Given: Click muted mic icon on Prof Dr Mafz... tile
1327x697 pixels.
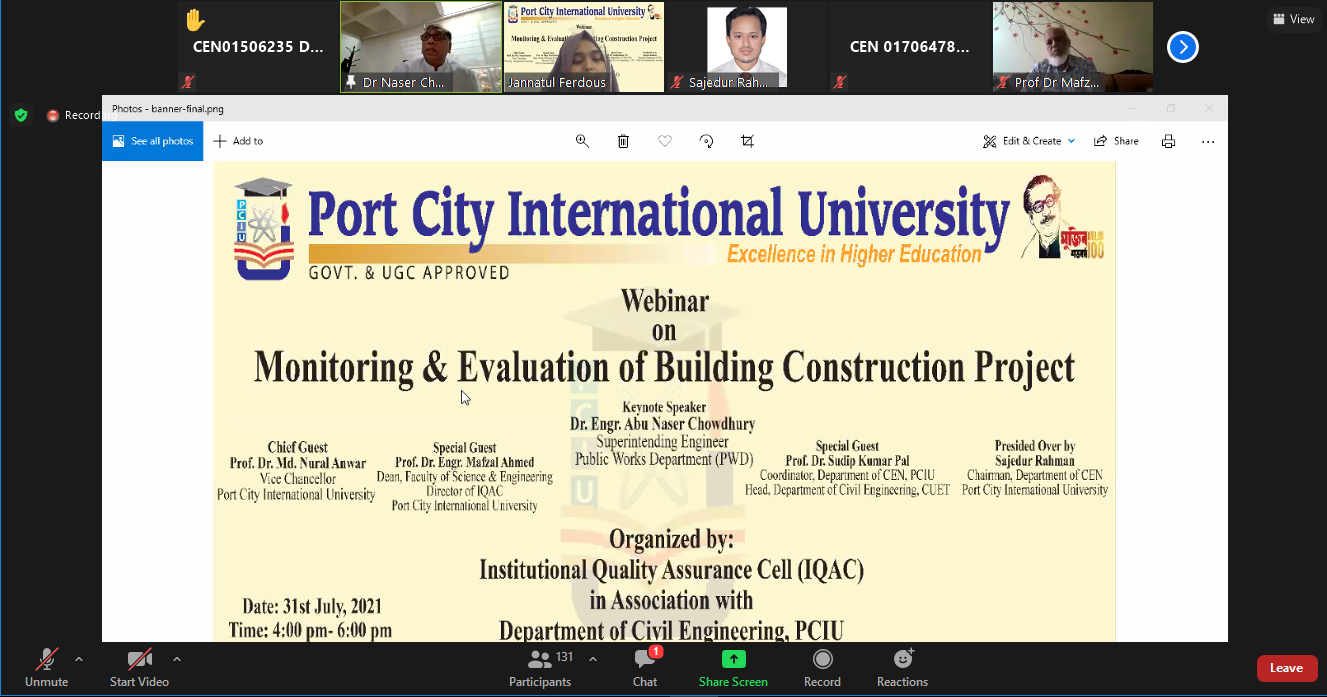Looking at the screenshot, I should point(1003,83).
